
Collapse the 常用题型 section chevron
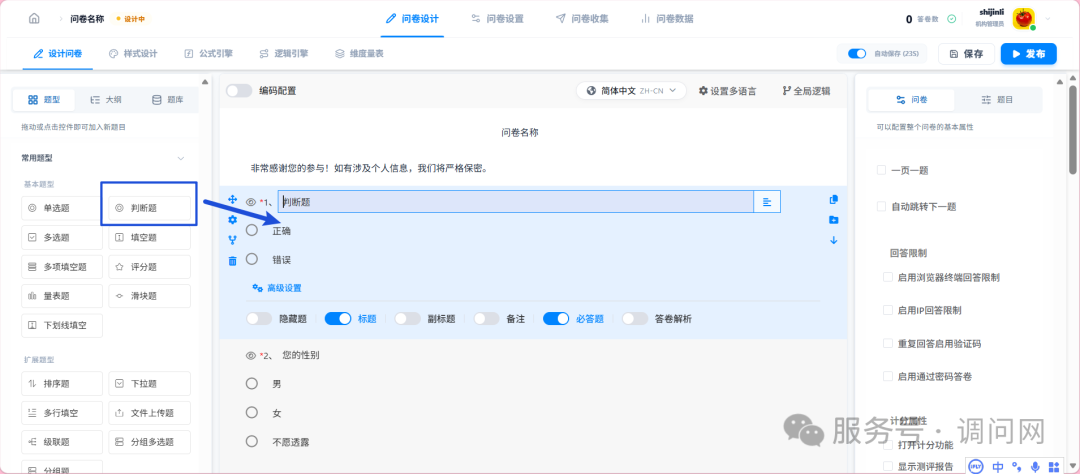tap(181, 158)
